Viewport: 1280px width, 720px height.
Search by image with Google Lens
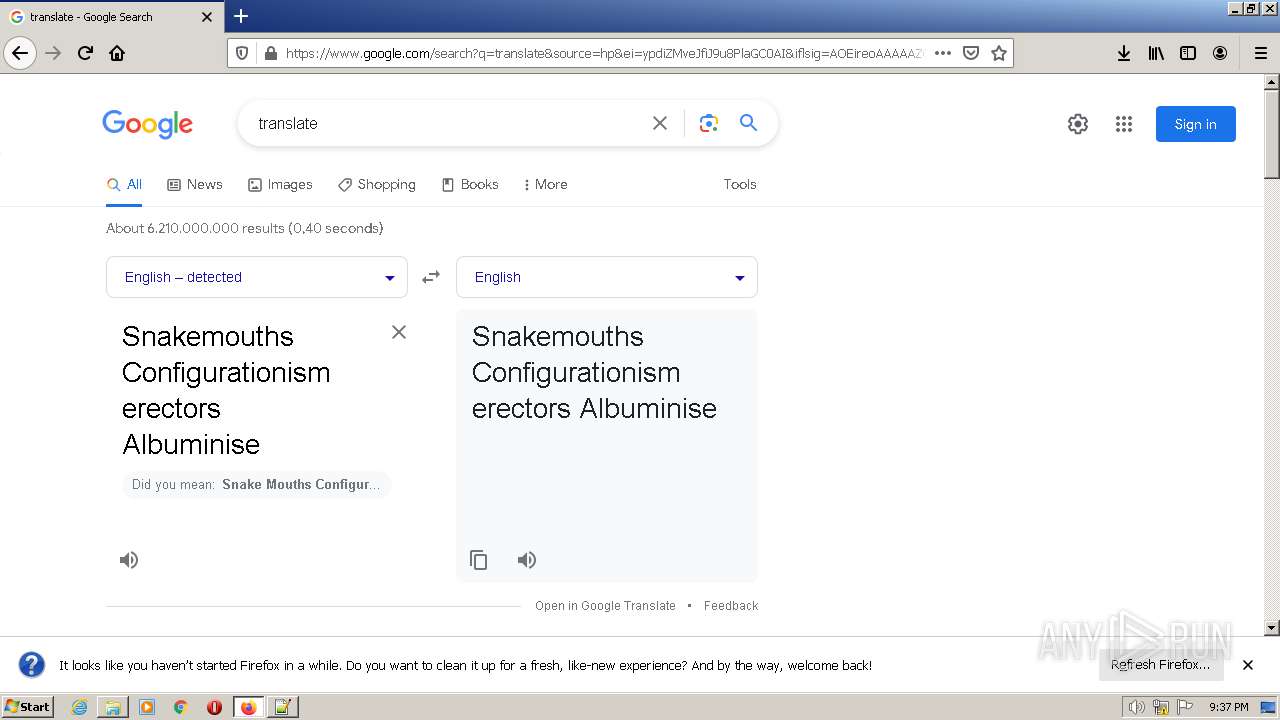(x=709, y=123)
